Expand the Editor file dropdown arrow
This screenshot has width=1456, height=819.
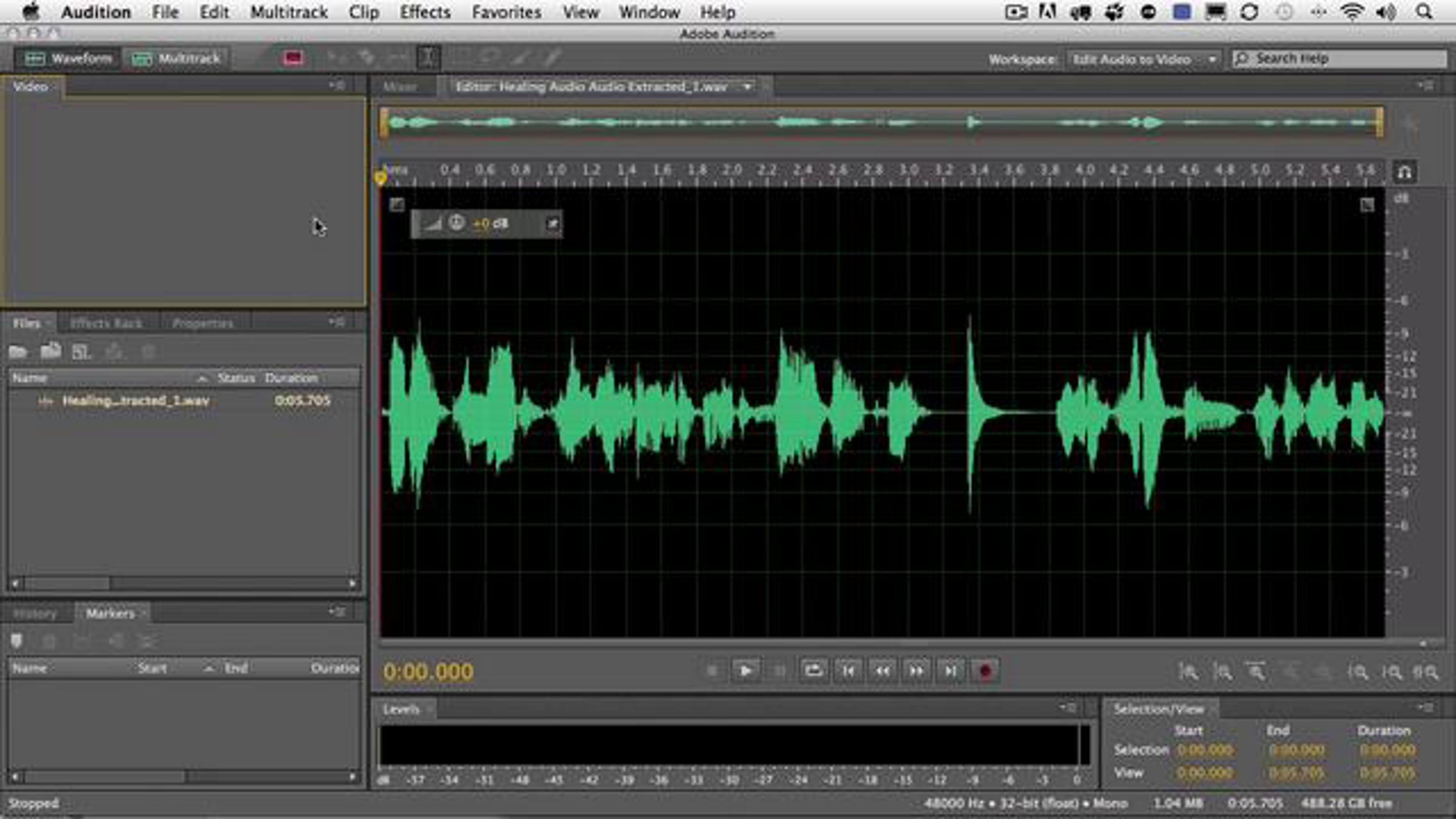[747, 87]
